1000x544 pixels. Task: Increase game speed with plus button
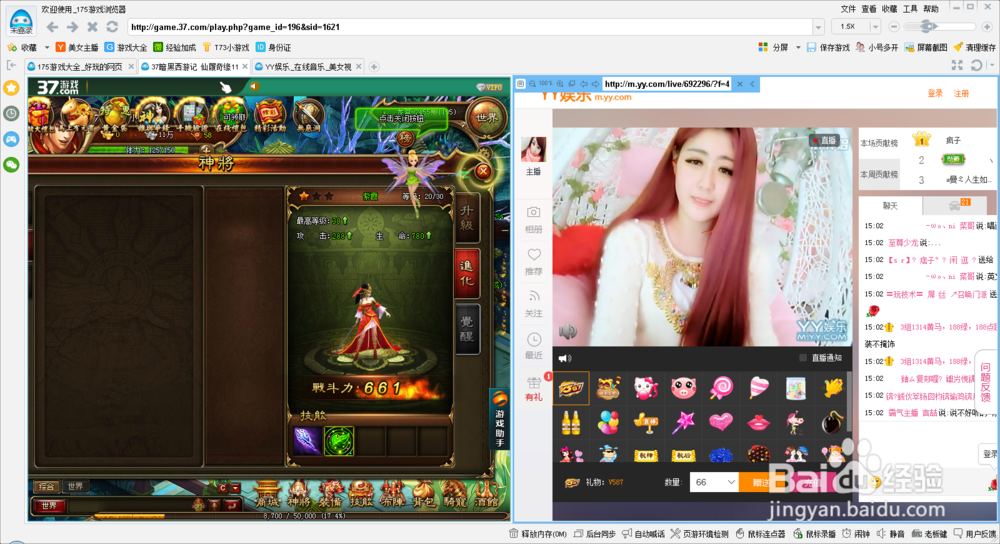tap(987, 27)
